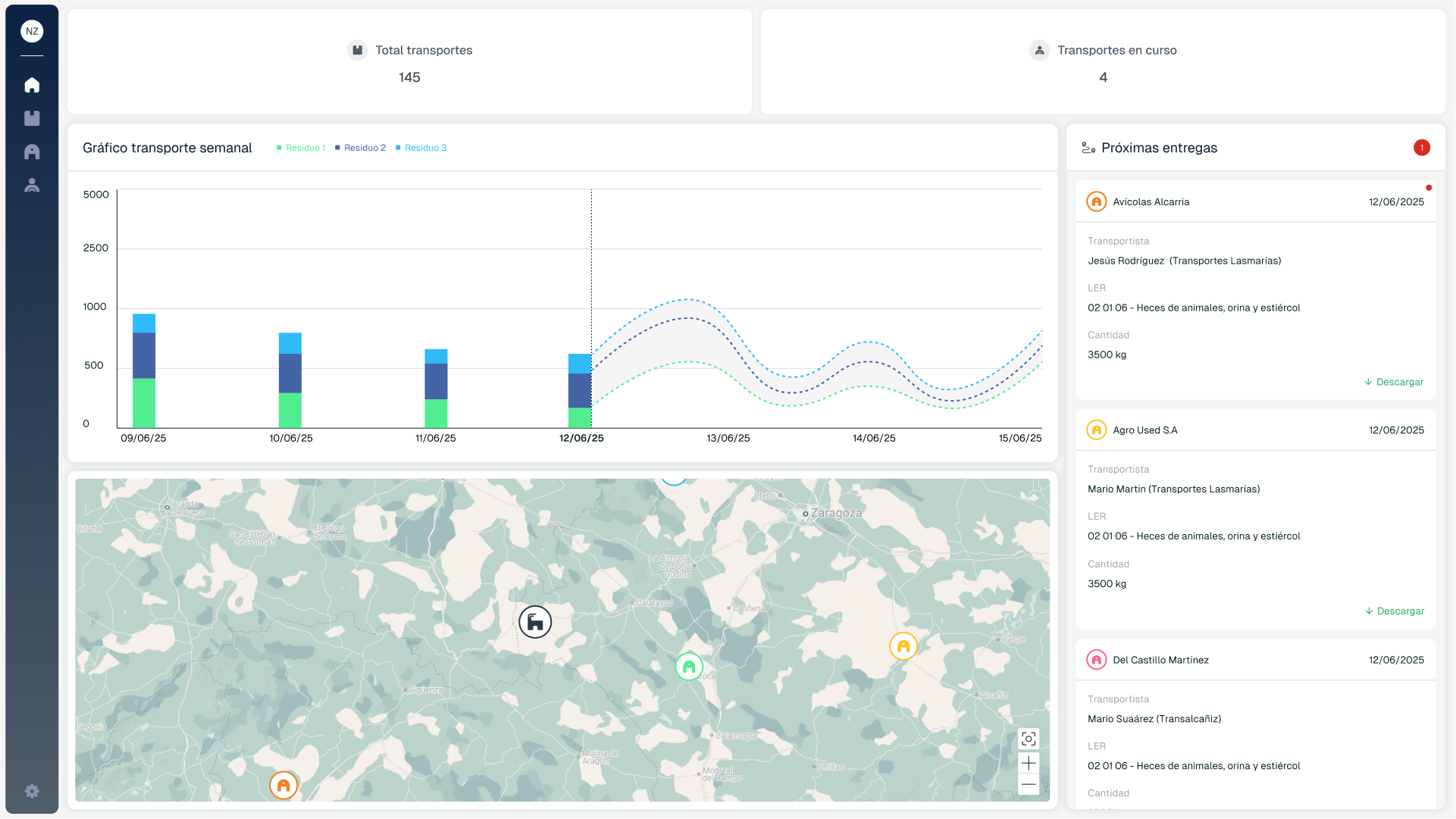Open the transports box icon in sidebar

pyautogui.click(x=32, y=118)
